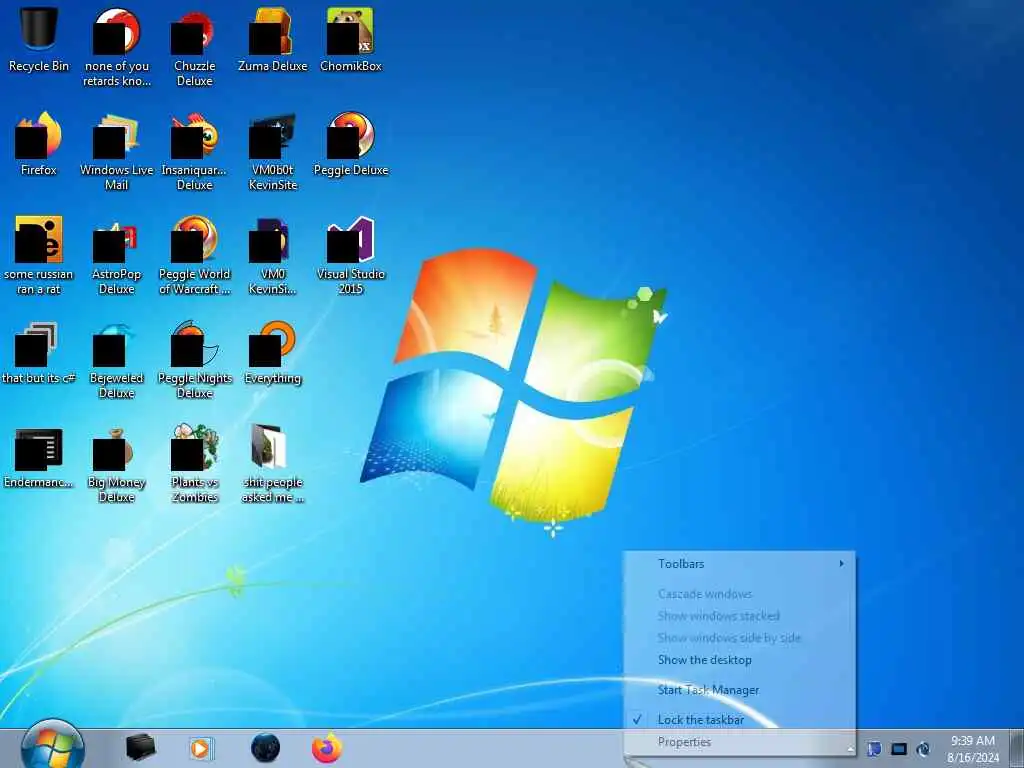The image size is (1024, 768).
Task: Launch Peggle Deluxe from the desktop
Action: (x=351, y=144)
